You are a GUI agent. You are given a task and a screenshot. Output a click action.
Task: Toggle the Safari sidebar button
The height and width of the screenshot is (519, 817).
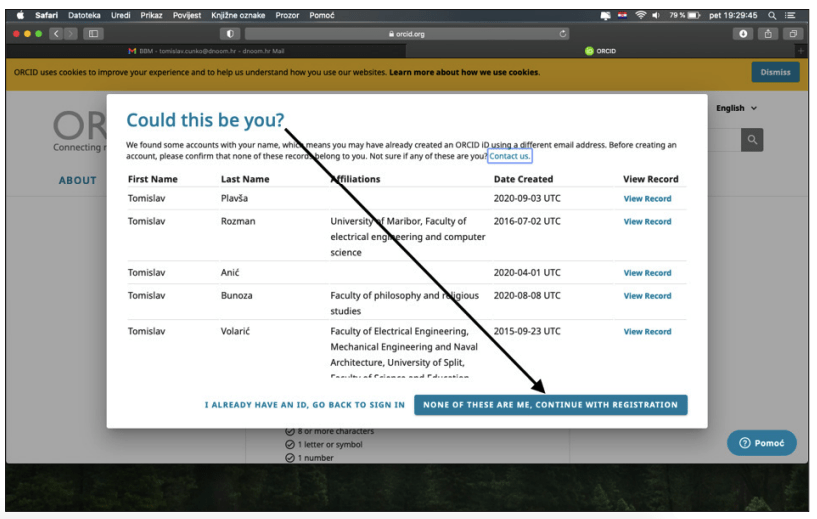tap(93, 34)
